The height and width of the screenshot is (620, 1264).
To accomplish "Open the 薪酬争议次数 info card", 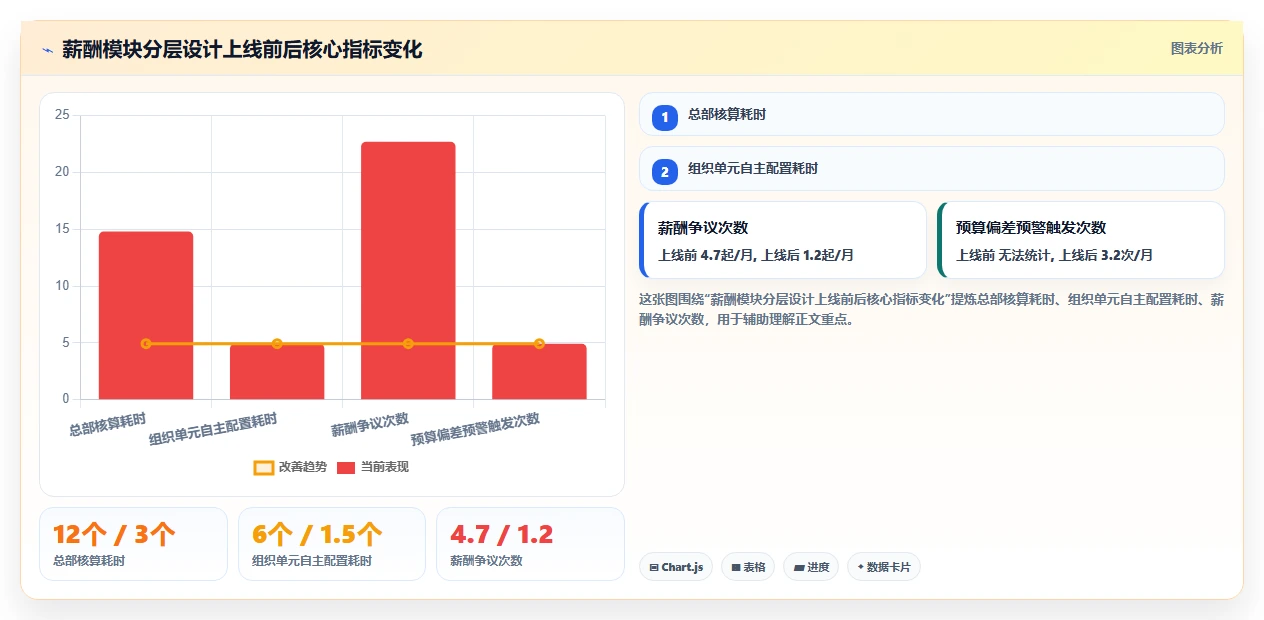I will [783, 240].
